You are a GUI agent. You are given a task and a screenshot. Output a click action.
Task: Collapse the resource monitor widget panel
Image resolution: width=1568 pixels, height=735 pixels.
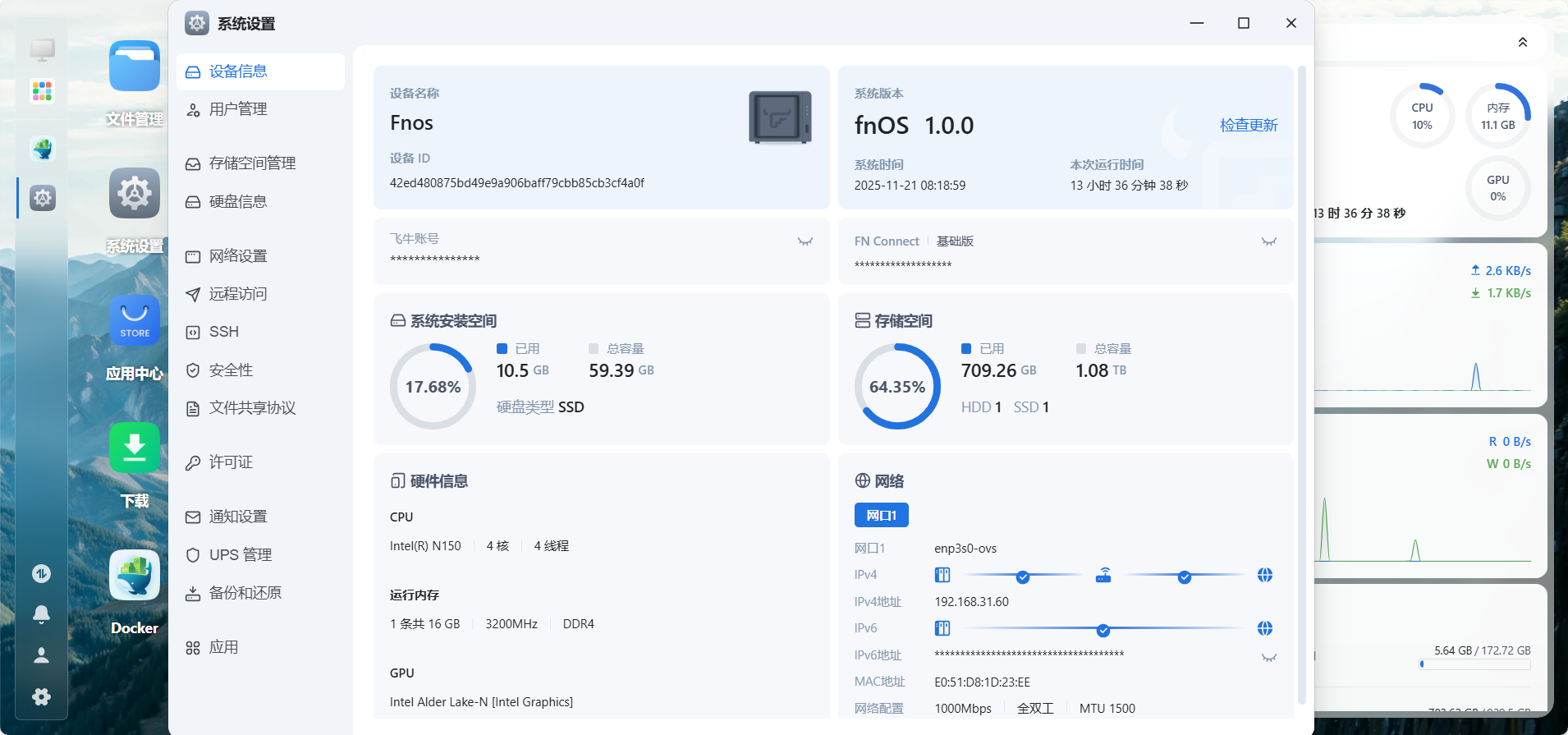coord(1522,43)
